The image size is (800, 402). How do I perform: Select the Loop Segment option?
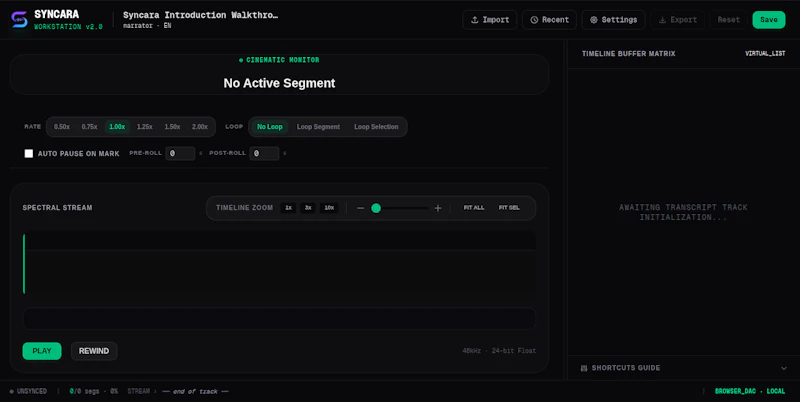coord(318,127)
